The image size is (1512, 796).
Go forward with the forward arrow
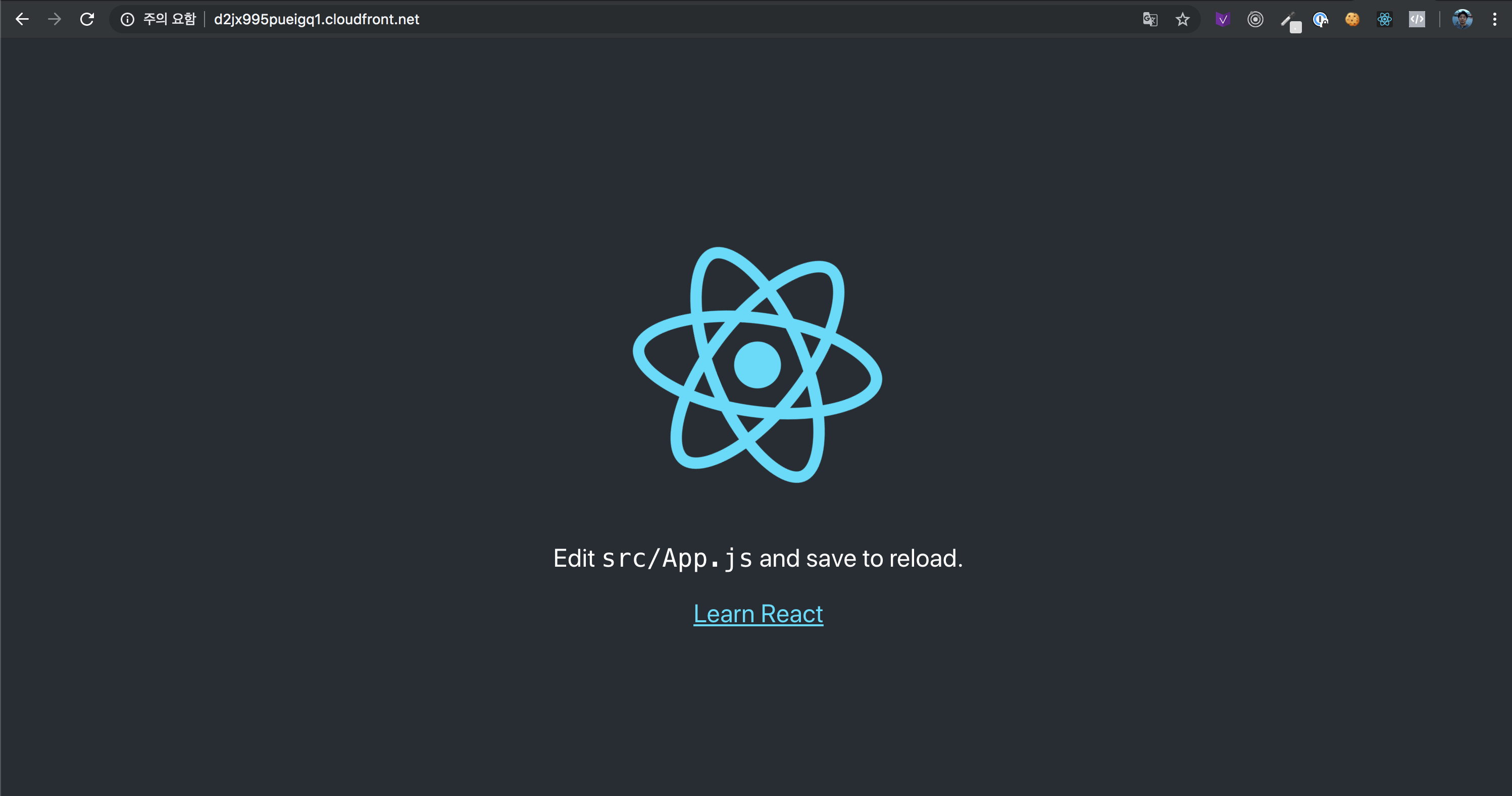[x=55, y=19]
